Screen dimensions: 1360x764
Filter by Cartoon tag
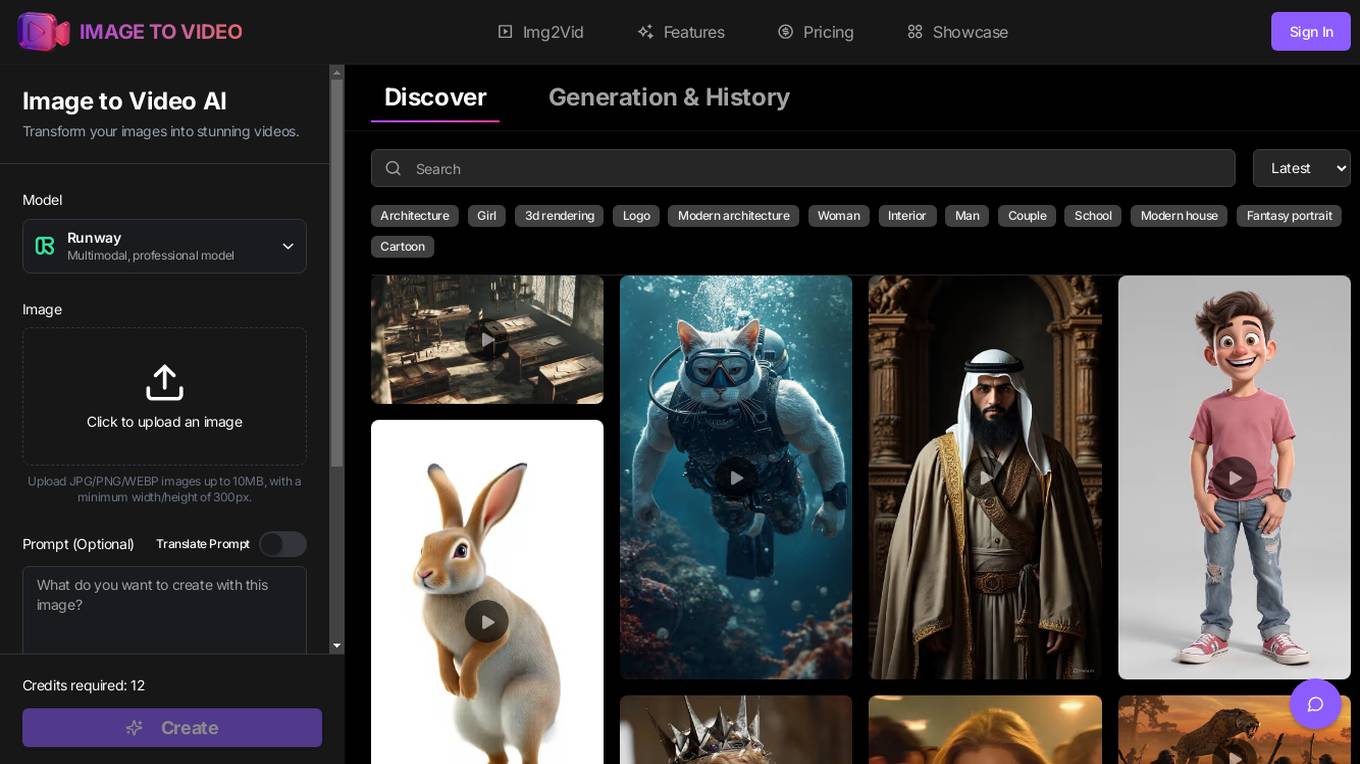[x=403, y=247]
